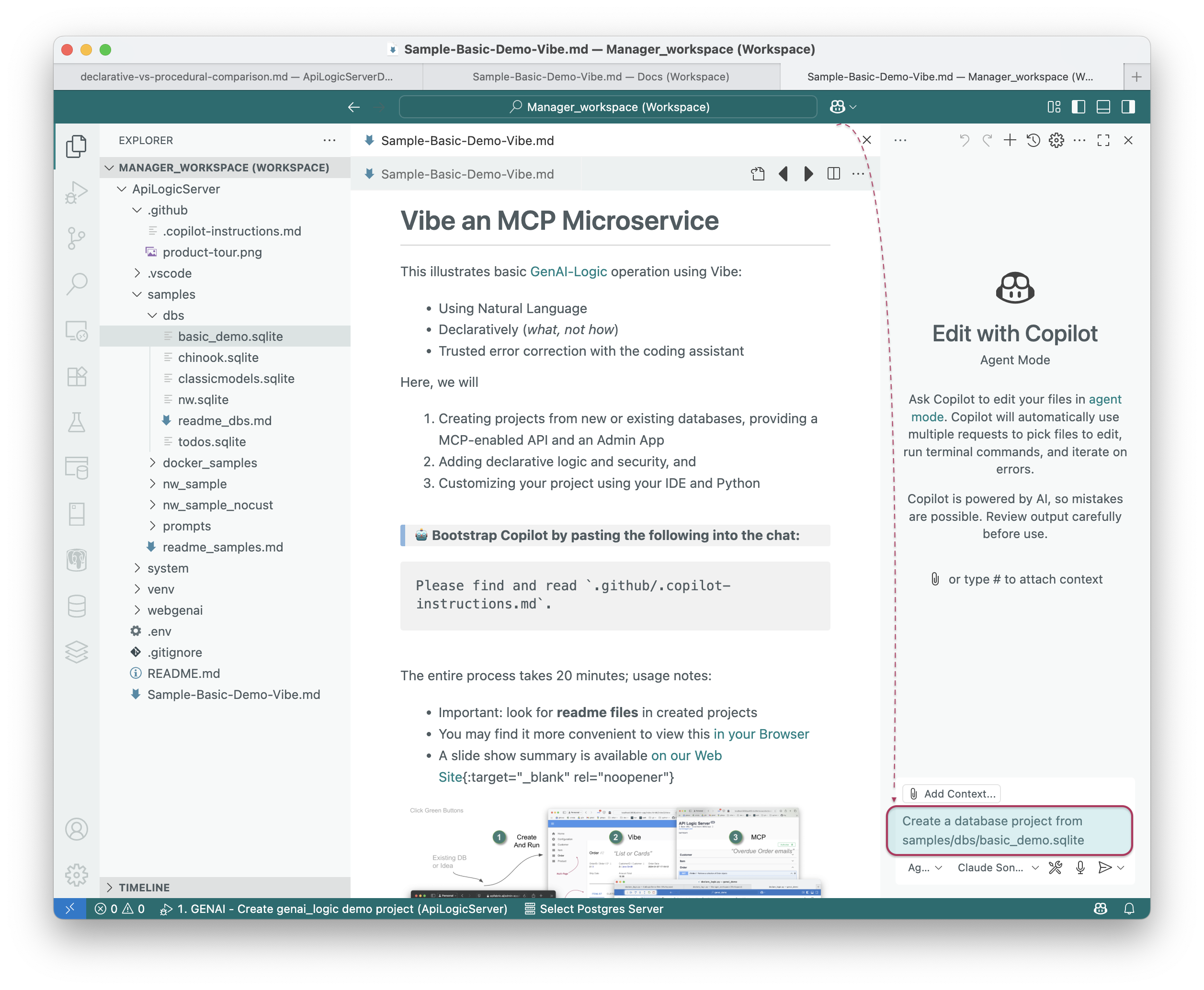1204x990 pixels.
Task: Toggle Secondary Side Bar visibility
Action: click(1127, 107)
